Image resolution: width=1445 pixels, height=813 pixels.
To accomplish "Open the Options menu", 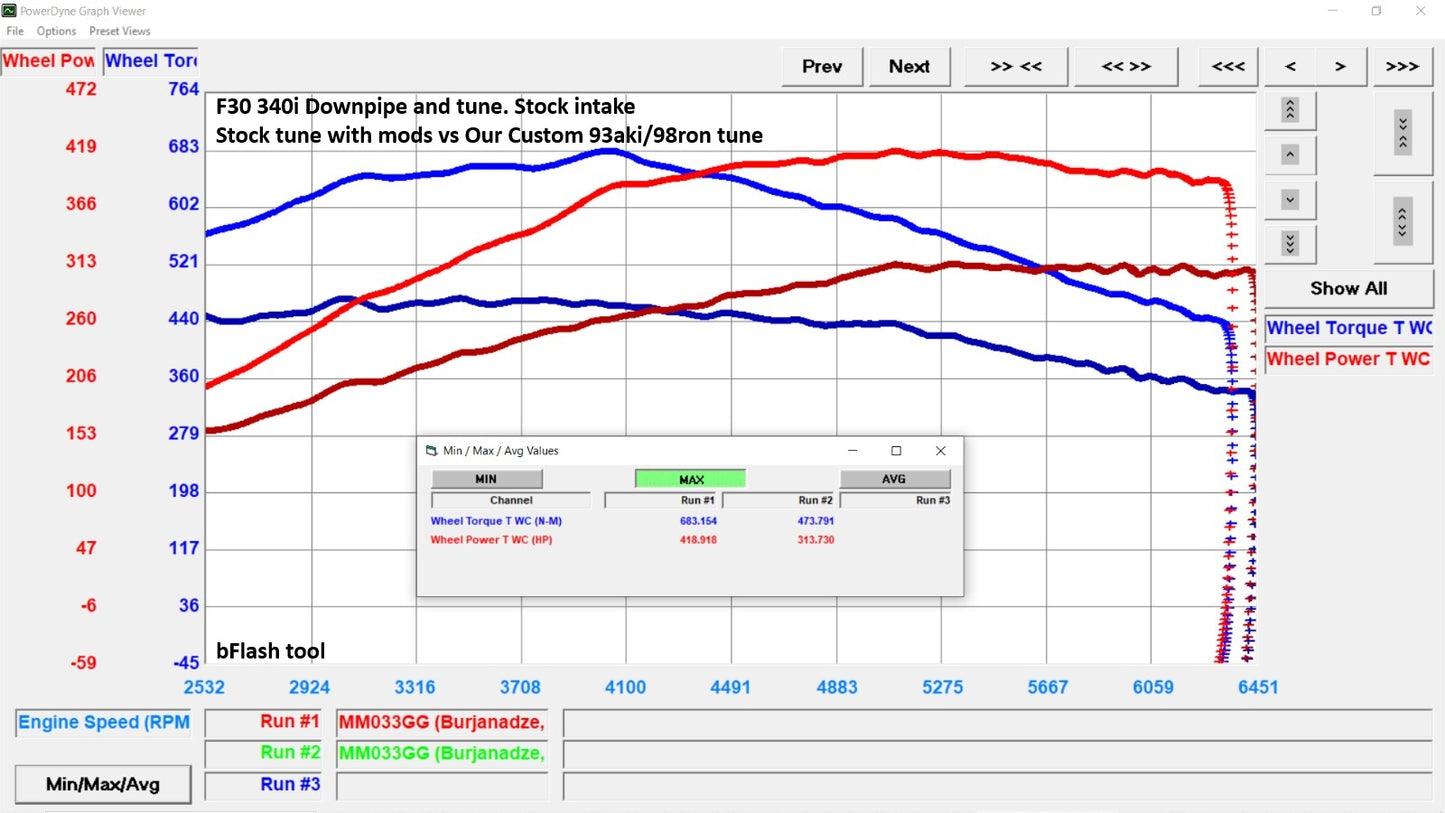I will click(x=57, y=31).
